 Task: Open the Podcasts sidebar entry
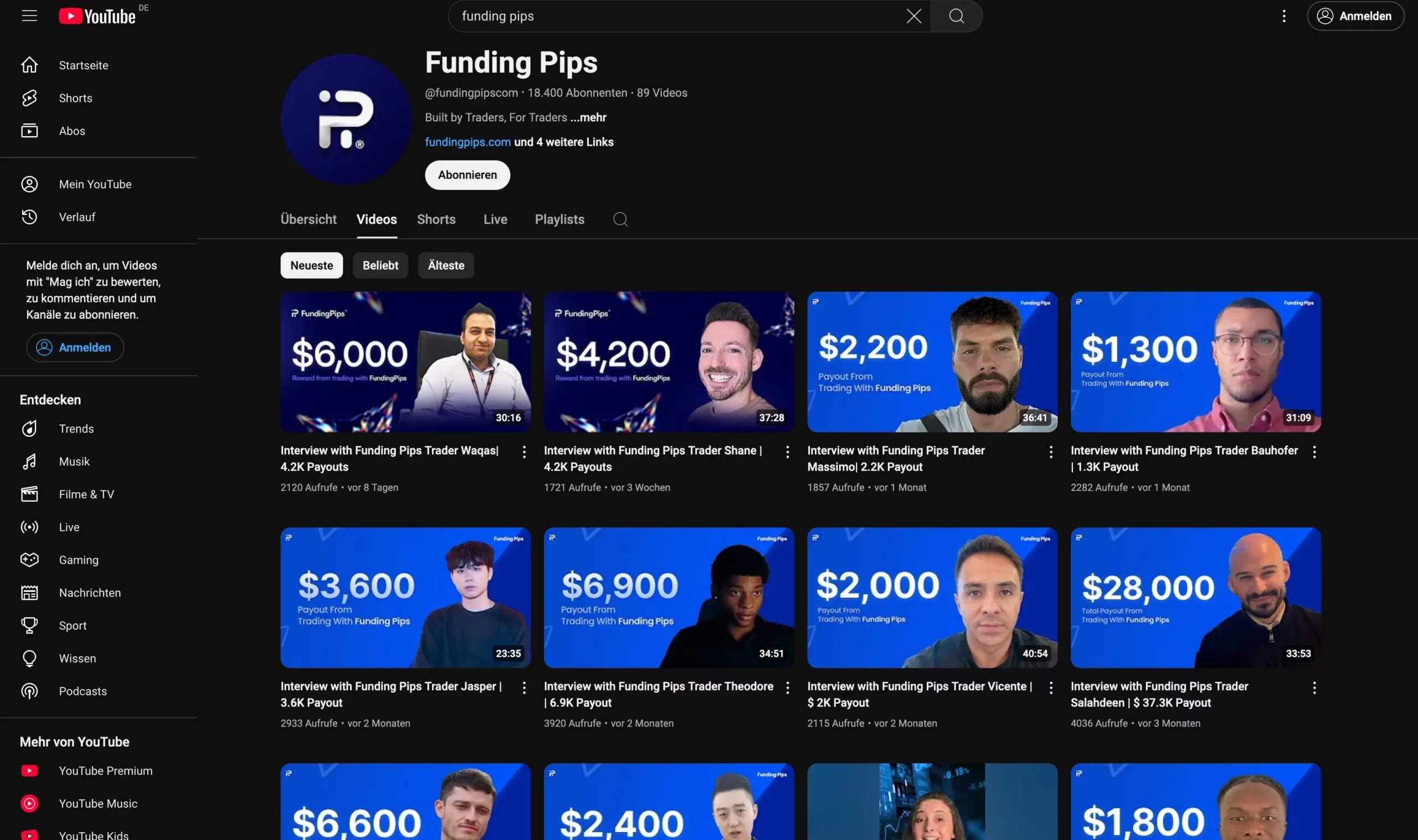[83, 690]
